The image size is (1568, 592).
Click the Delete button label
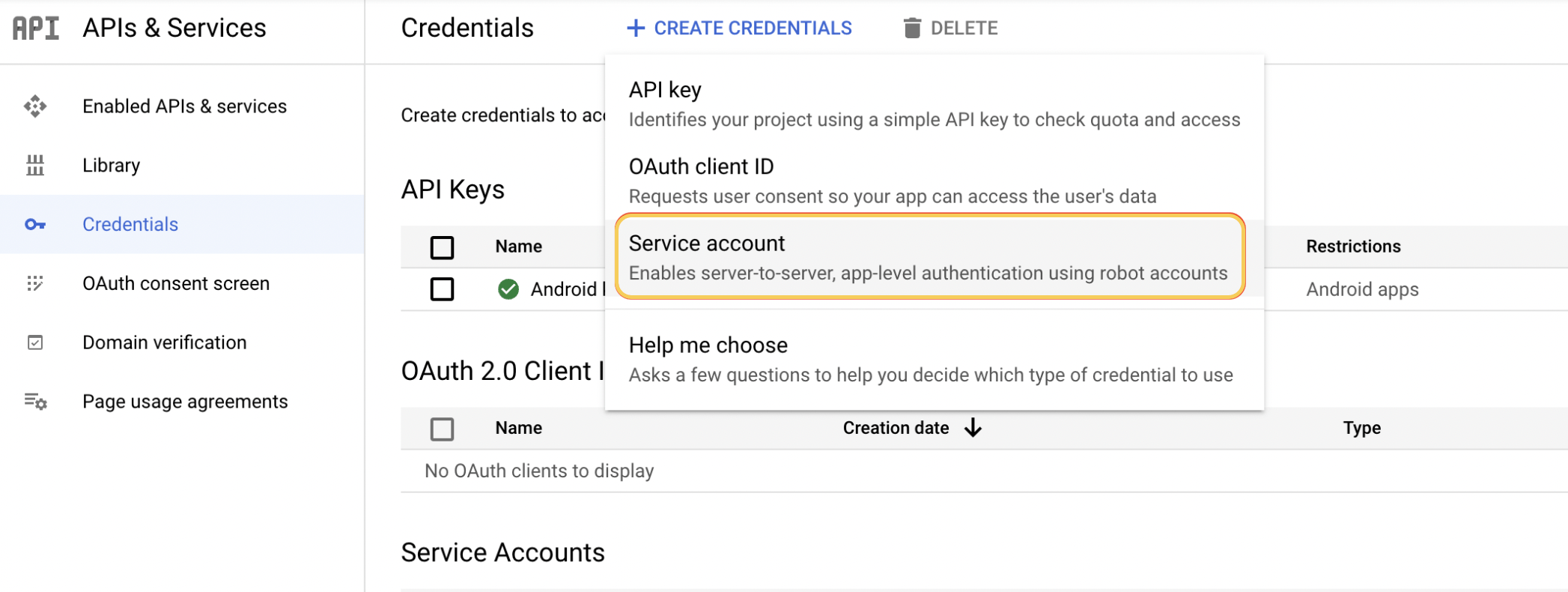[x=964, y=28]
